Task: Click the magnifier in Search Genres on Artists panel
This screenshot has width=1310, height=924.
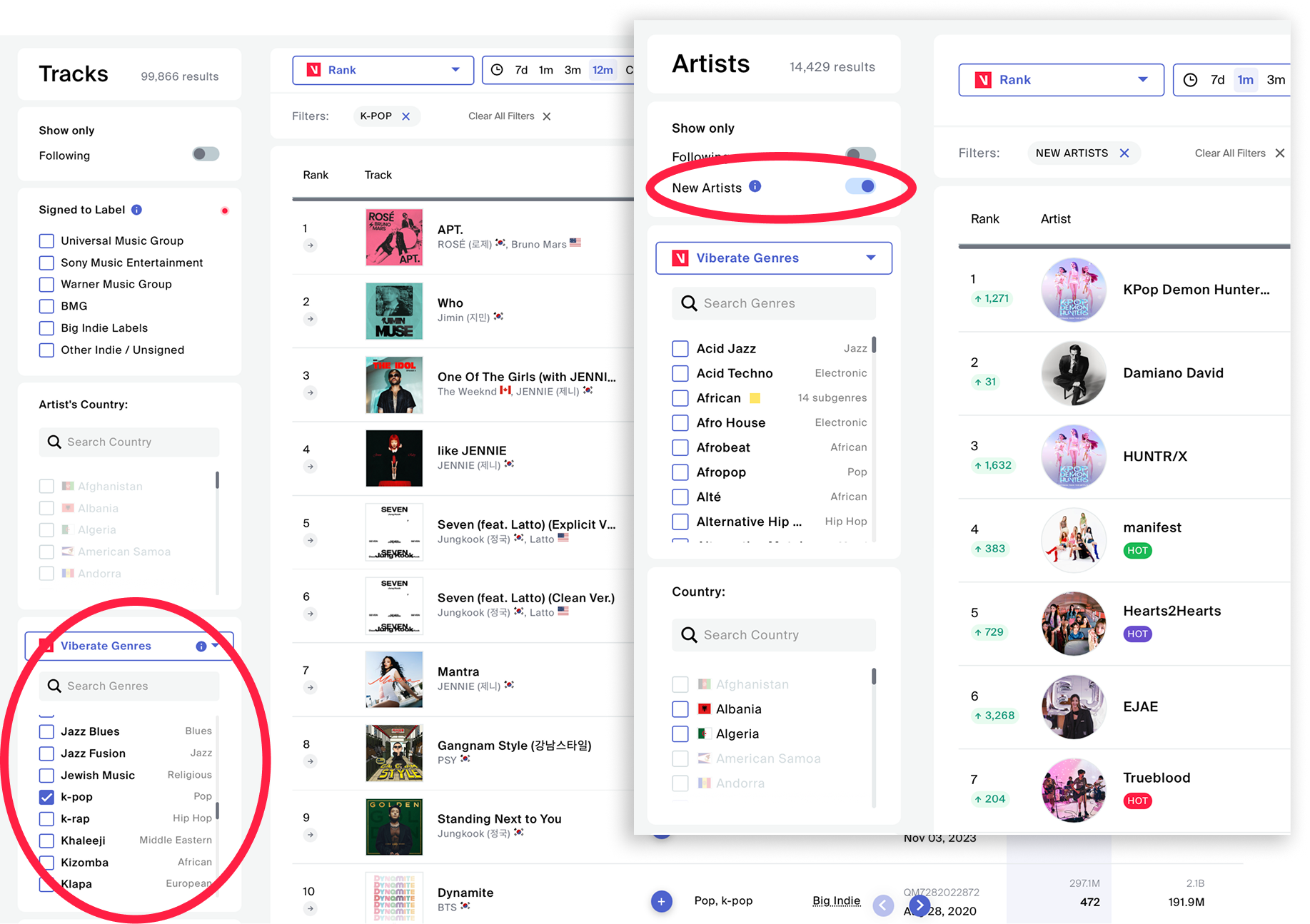Action: pos(689,303)
